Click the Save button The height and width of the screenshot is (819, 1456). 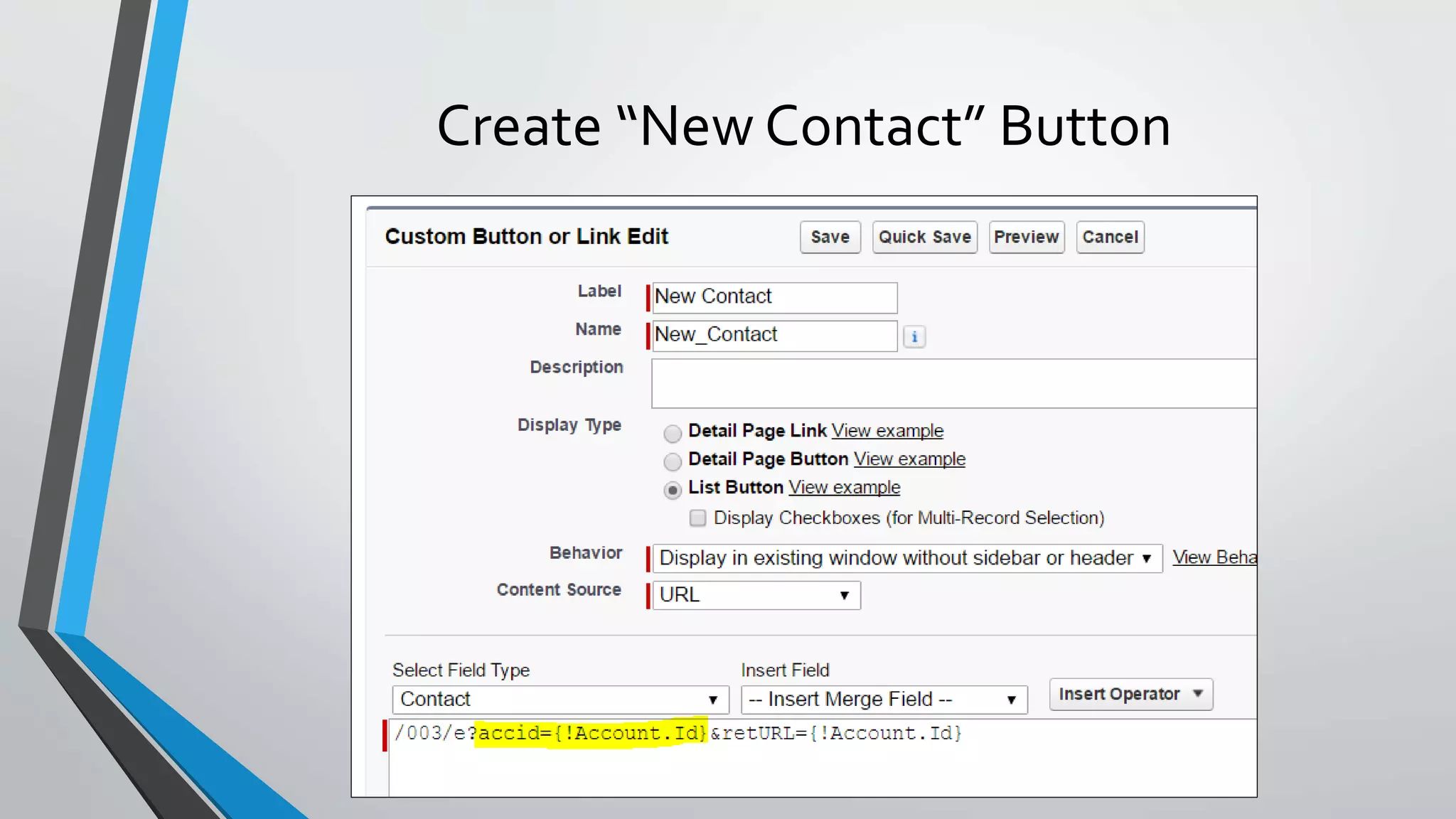click(830, 237)
